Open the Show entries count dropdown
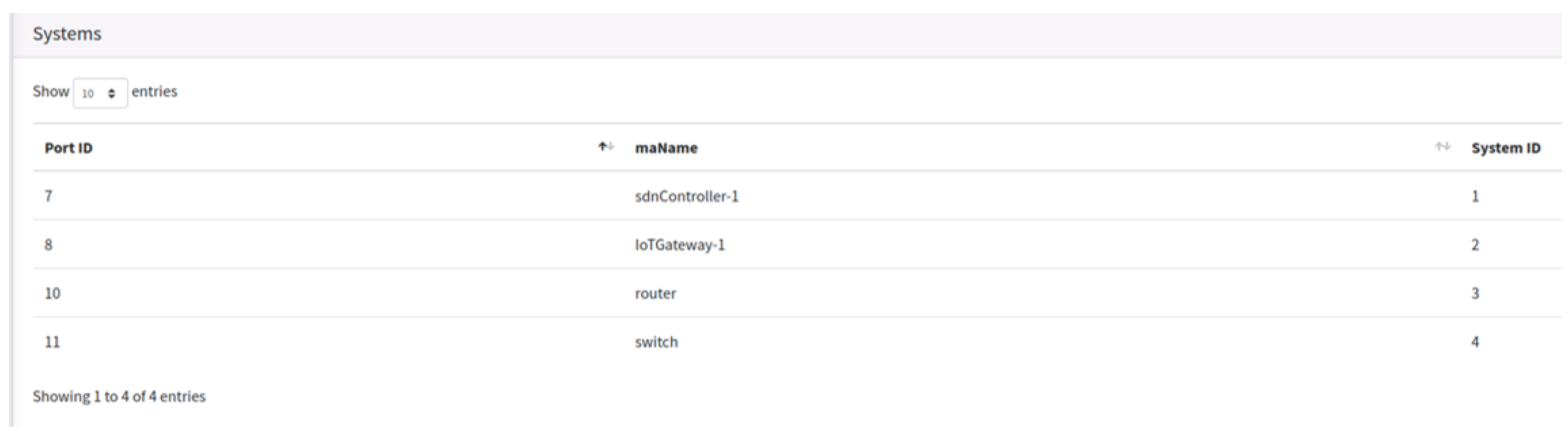This screenshot has width=1568, height=444. [x=100, y=93]
